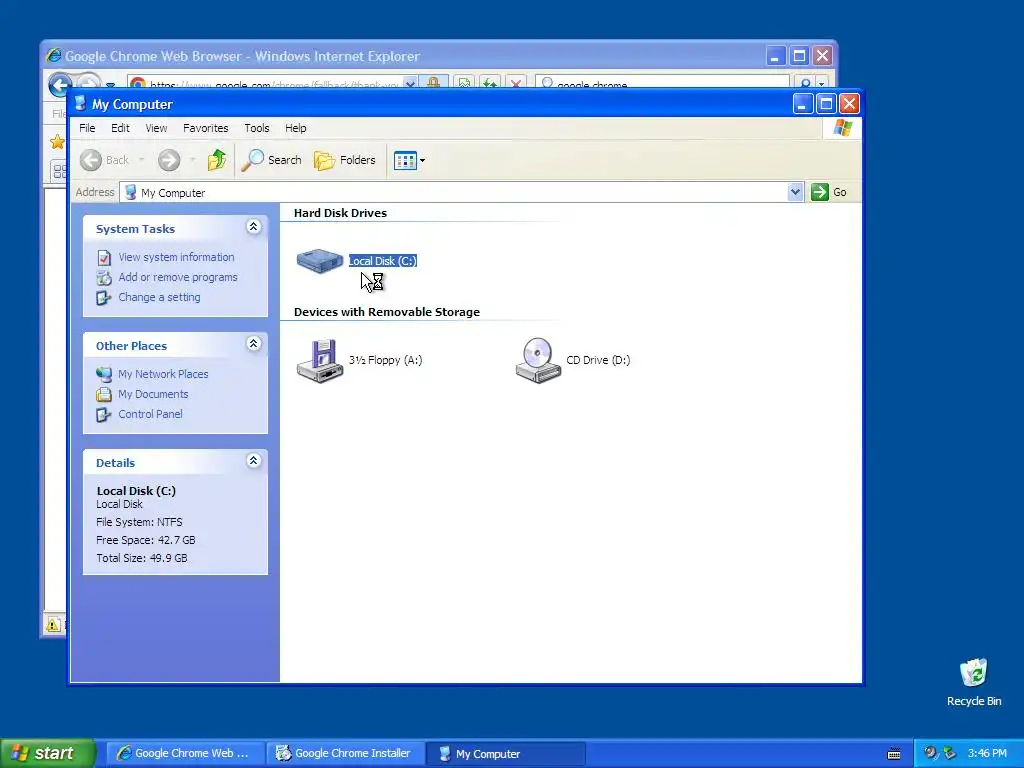Screen dimensions: 1024x768
Task: Click Change a setting link
Action: tap(159, 297)
